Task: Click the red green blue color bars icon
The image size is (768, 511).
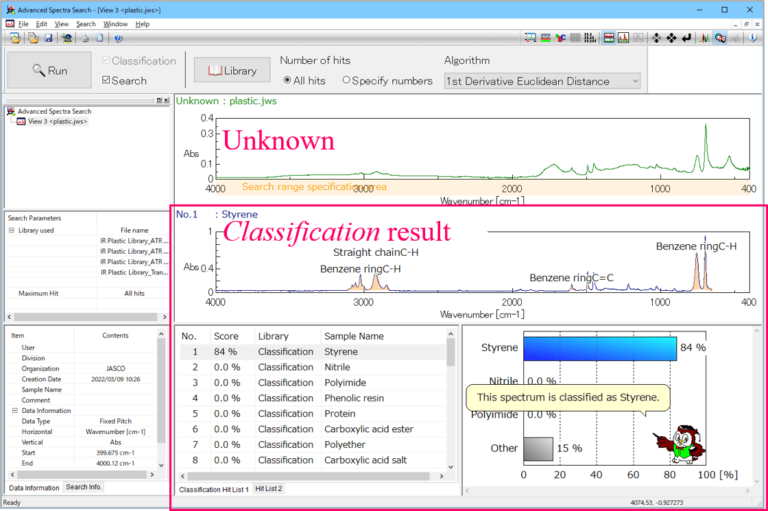Action: [545, 38]
